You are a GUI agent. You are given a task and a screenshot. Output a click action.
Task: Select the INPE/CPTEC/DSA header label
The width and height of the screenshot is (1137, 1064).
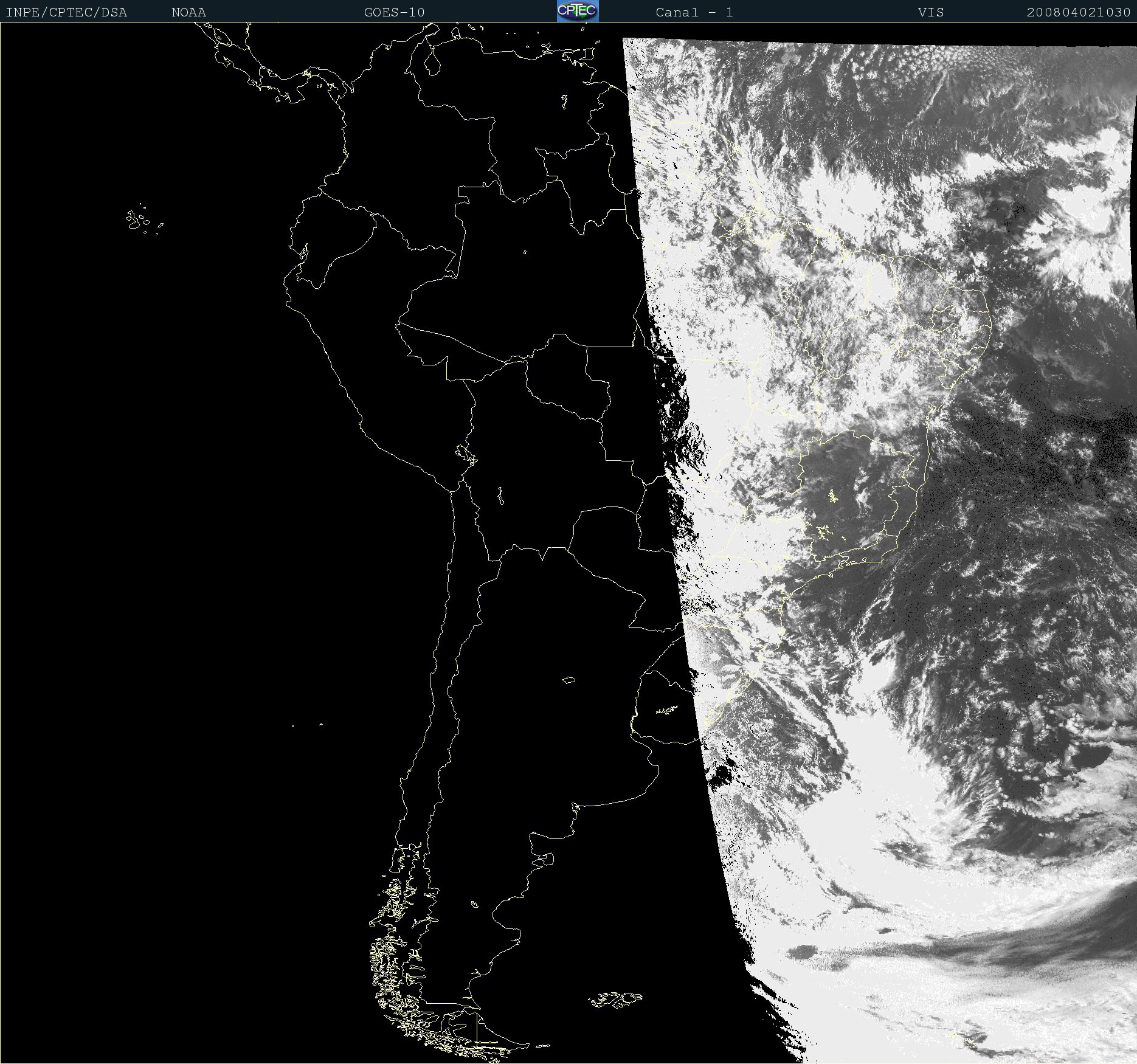66,12
